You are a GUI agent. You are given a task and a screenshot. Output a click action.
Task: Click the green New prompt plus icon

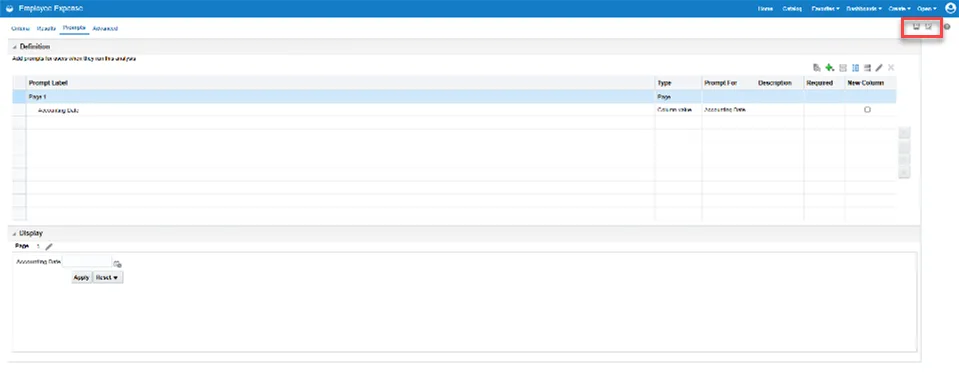coord(829,67)
